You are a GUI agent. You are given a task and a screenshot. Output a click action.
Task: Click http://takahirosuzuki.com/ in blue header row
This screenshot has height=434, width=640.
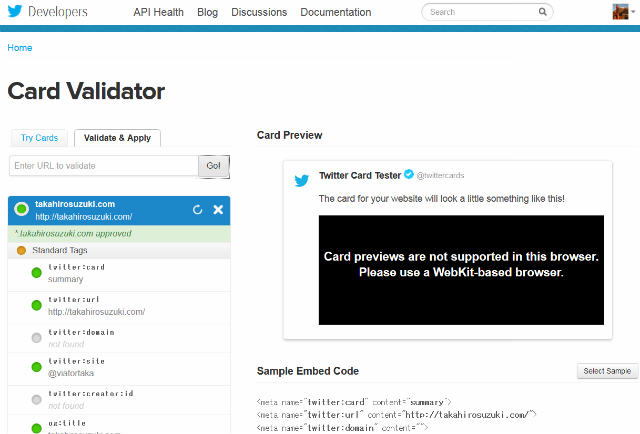coord(83,217)
